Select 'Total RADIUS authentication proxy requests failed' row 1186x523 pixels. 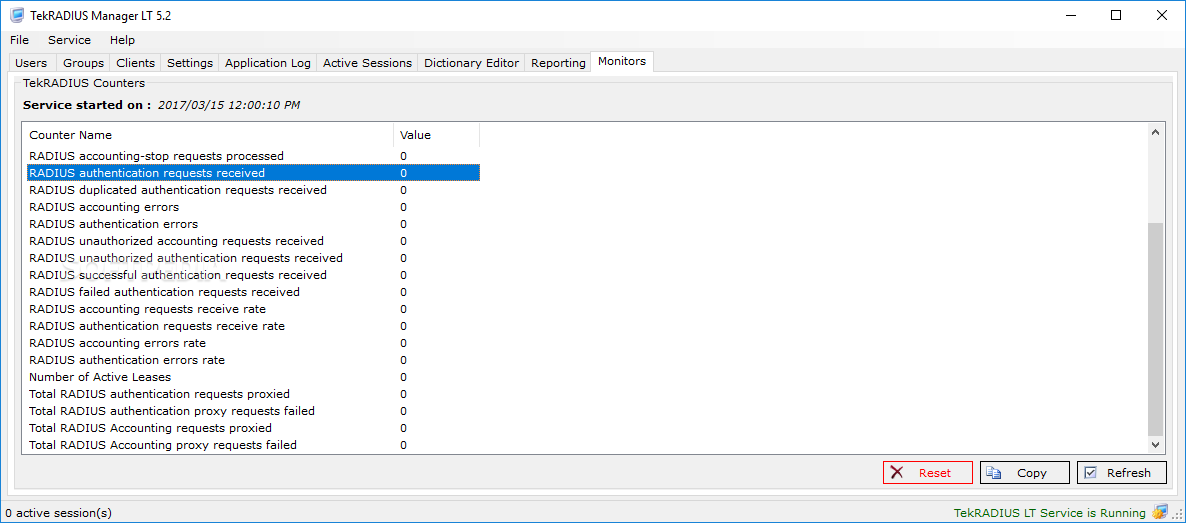tap(253, 411)
